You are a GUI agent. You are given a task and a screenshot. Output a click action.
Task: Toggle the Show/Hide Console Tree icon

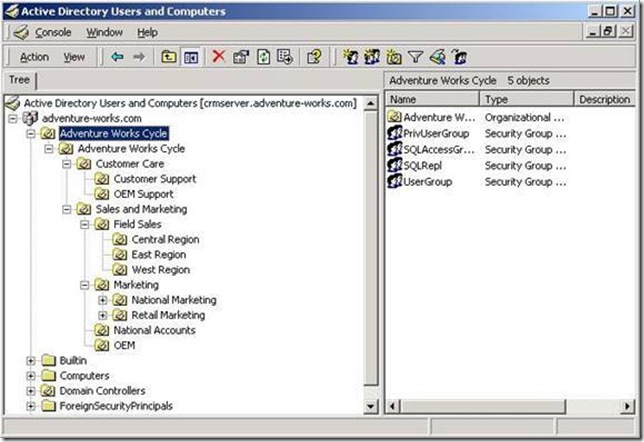tap(191, 57)
